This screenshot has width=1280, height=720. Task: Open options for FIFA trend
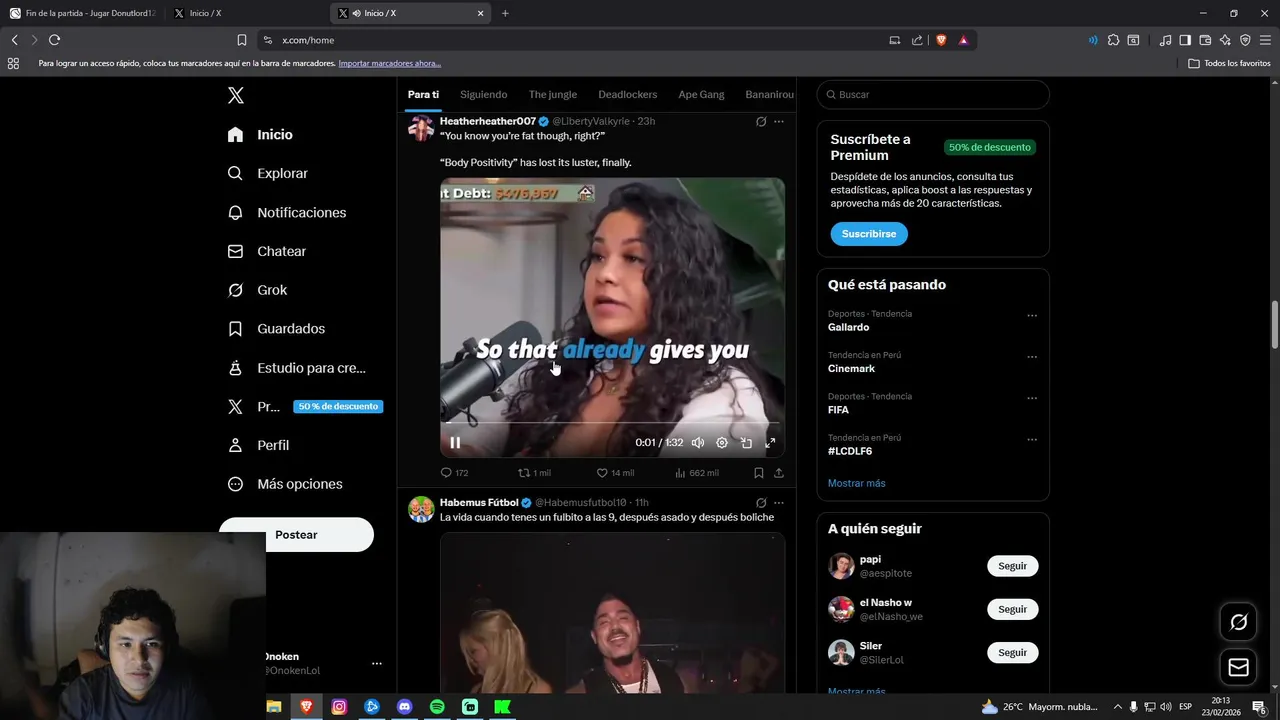click(1032, 398)
